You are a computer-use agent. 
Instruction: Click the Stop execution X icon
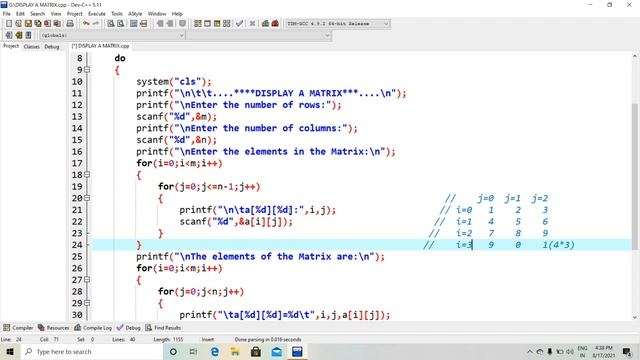coord(252,24)
